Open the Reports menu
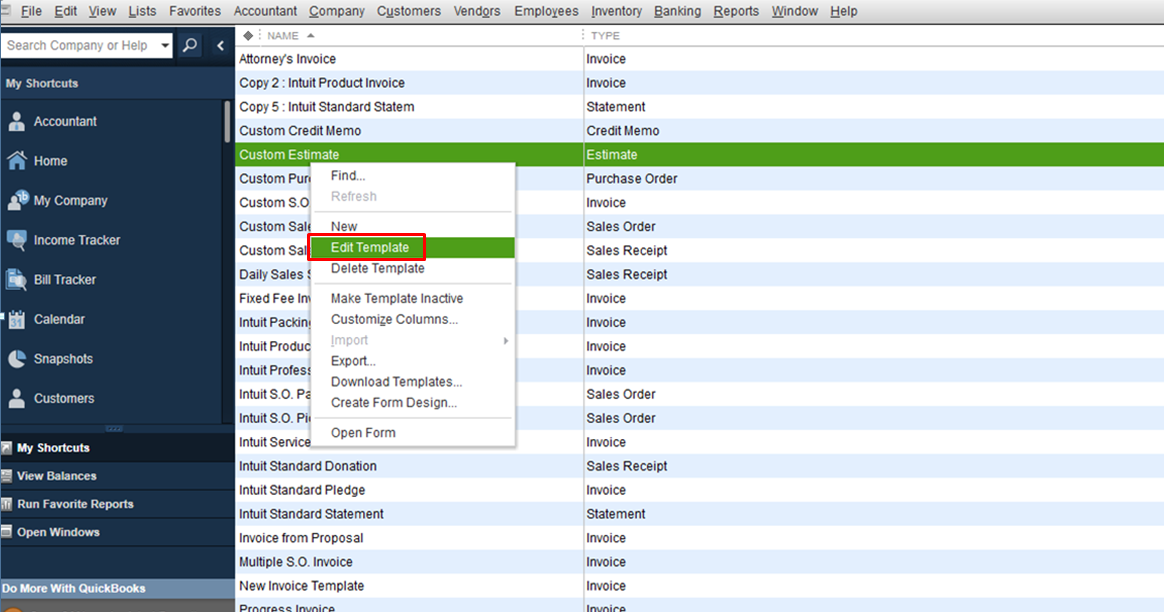The height and width of the screenshot is (612, 1164). [736, 11]
